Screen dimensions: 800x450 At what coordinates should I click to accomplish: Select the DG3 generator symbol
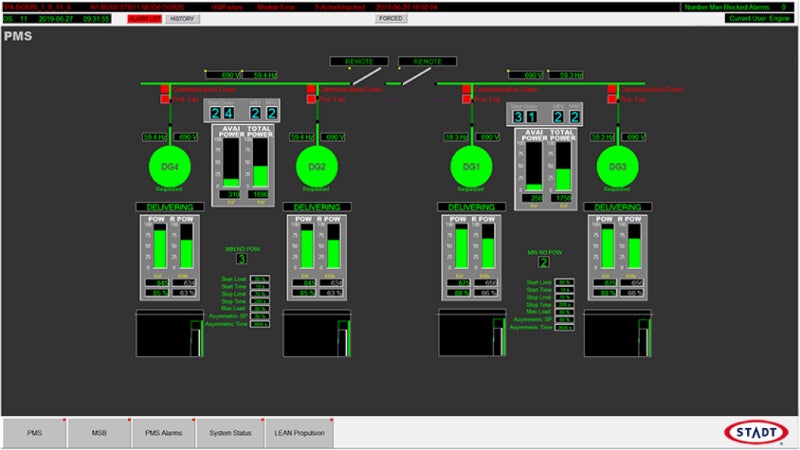click(618, 164)
